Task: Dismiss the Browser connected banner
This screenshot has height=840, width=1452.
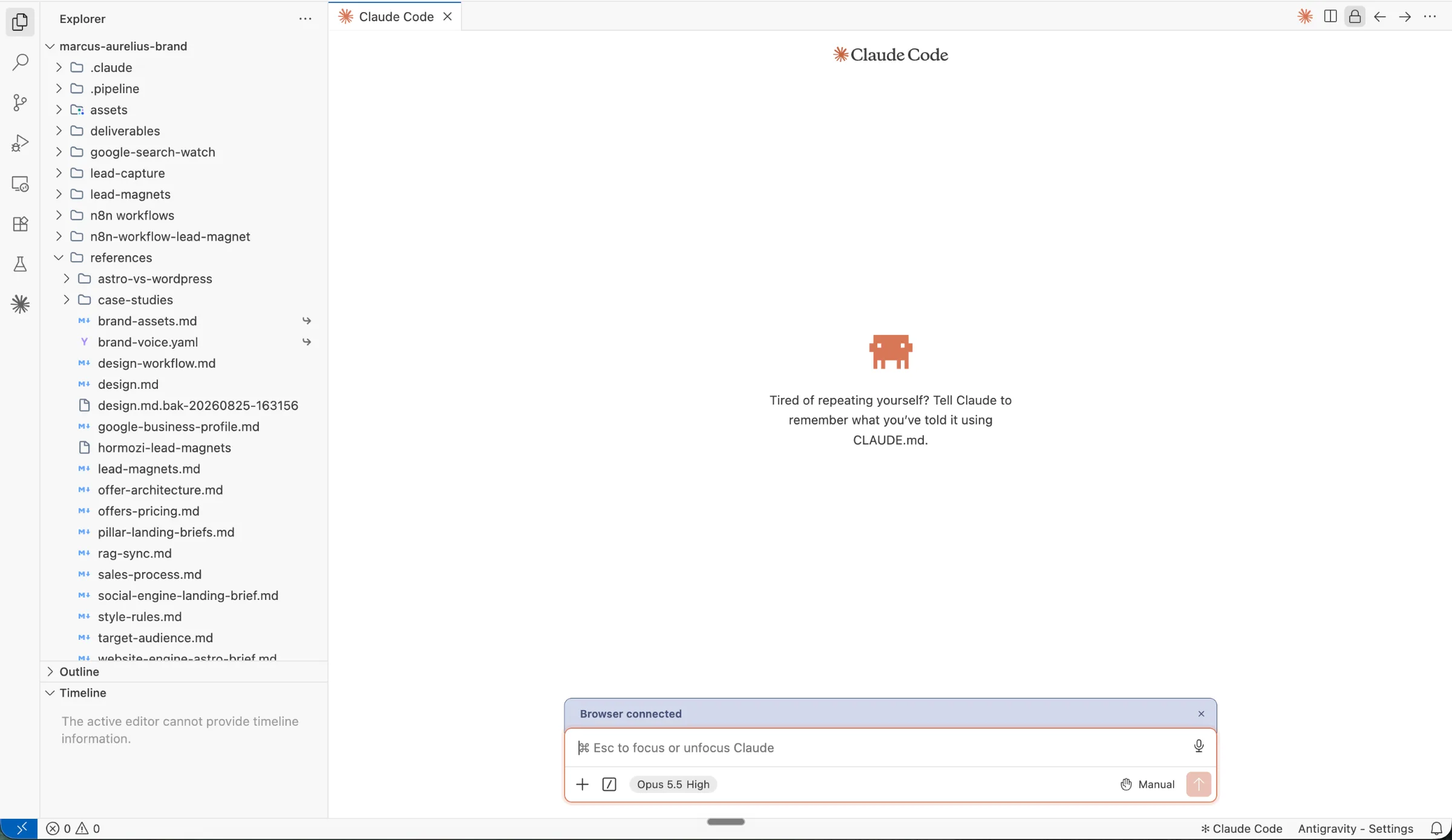Action: click(x=1201, y=714)
